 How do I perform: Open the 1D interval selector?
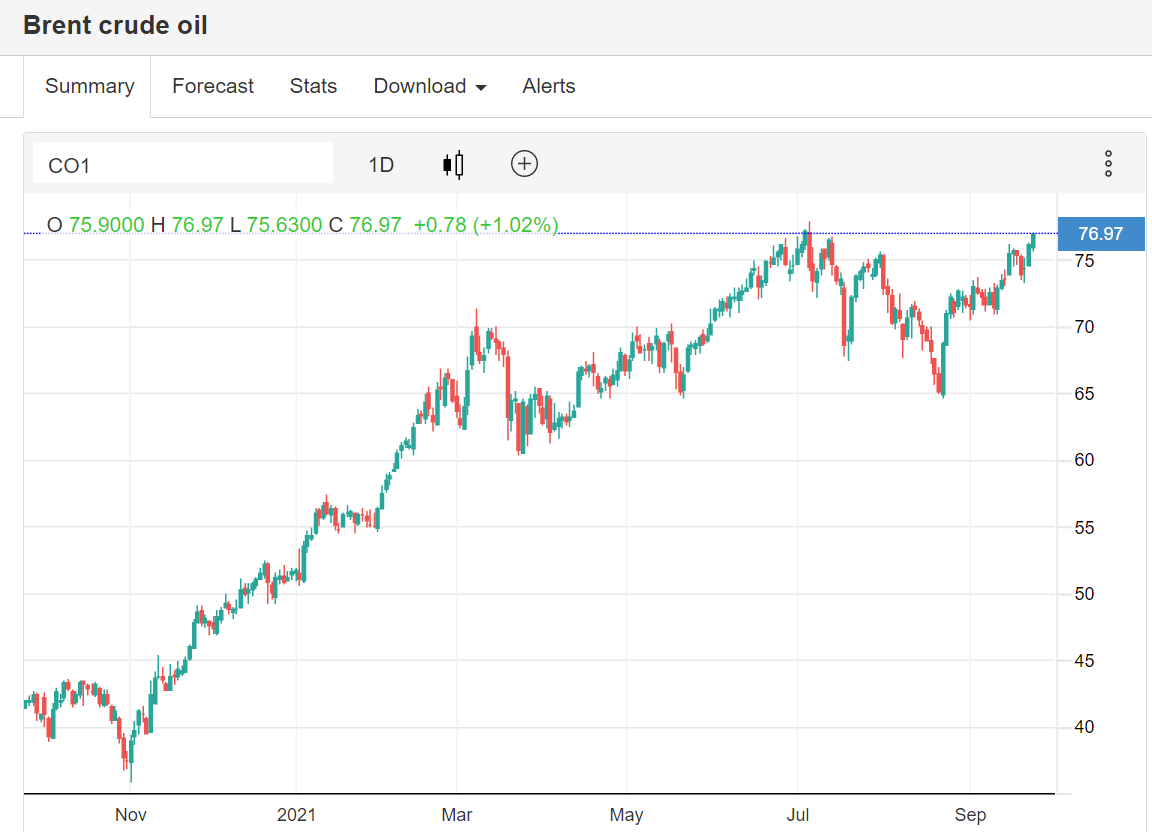click(381, 165)
